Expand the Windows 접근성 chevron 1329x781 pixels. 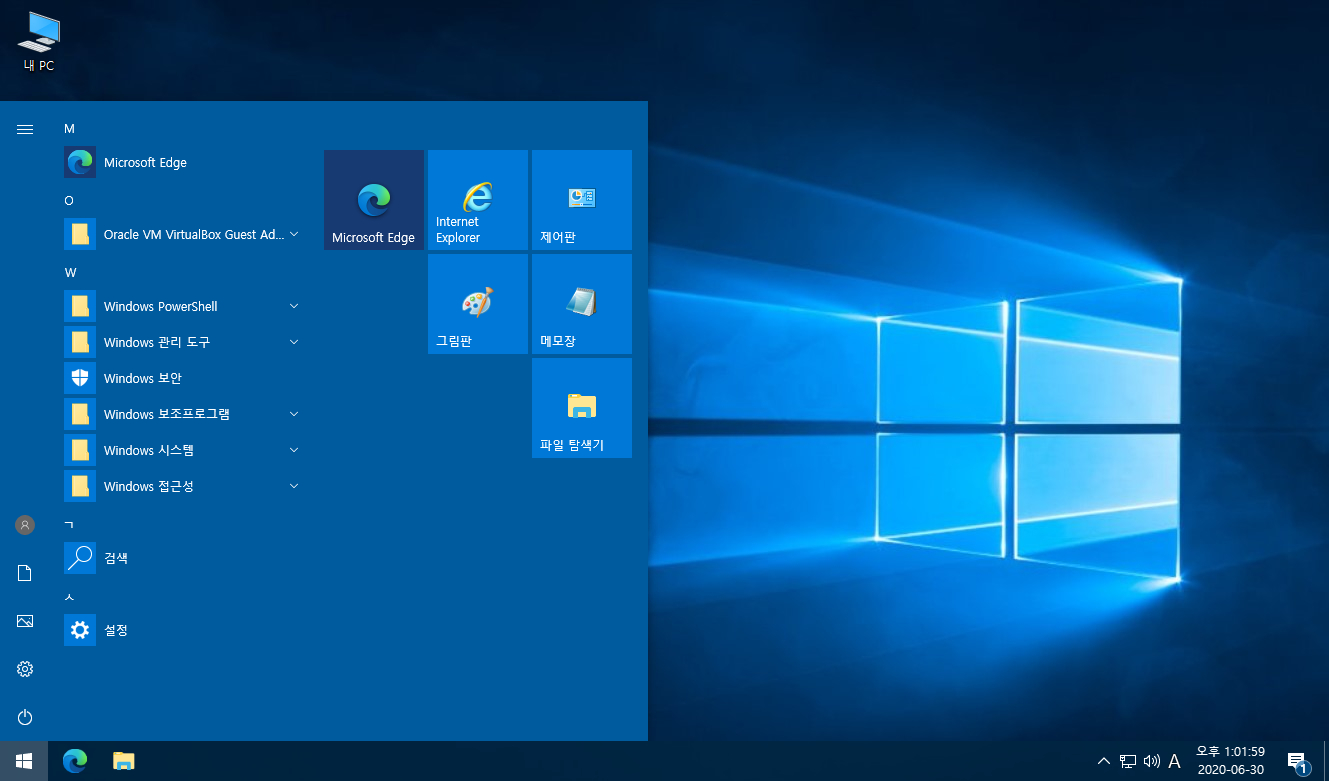294,486
